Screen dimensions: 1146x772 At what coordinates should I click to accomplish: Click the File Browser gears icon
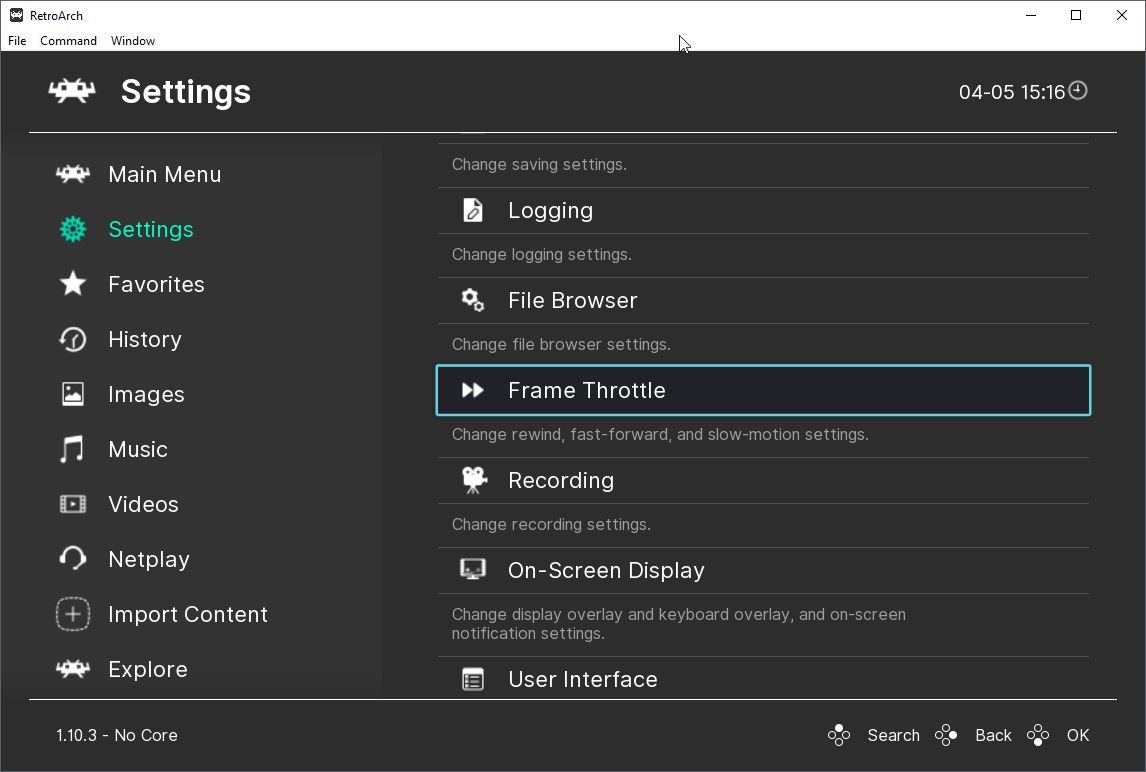click(x=473, y=300)
